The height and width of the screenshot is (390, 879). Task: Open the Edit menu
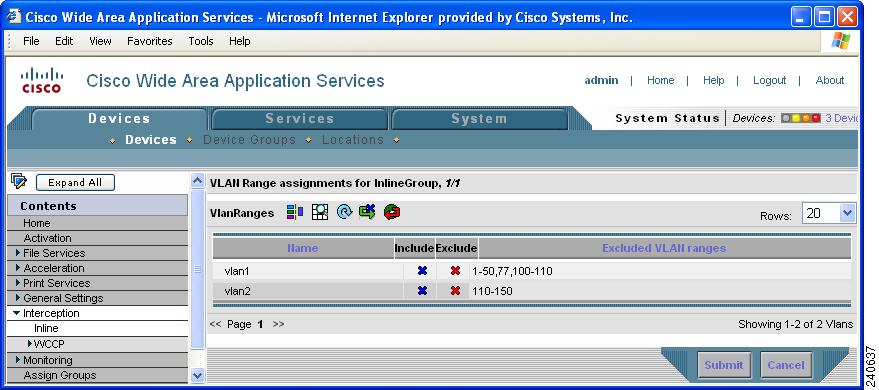[64, 41]
